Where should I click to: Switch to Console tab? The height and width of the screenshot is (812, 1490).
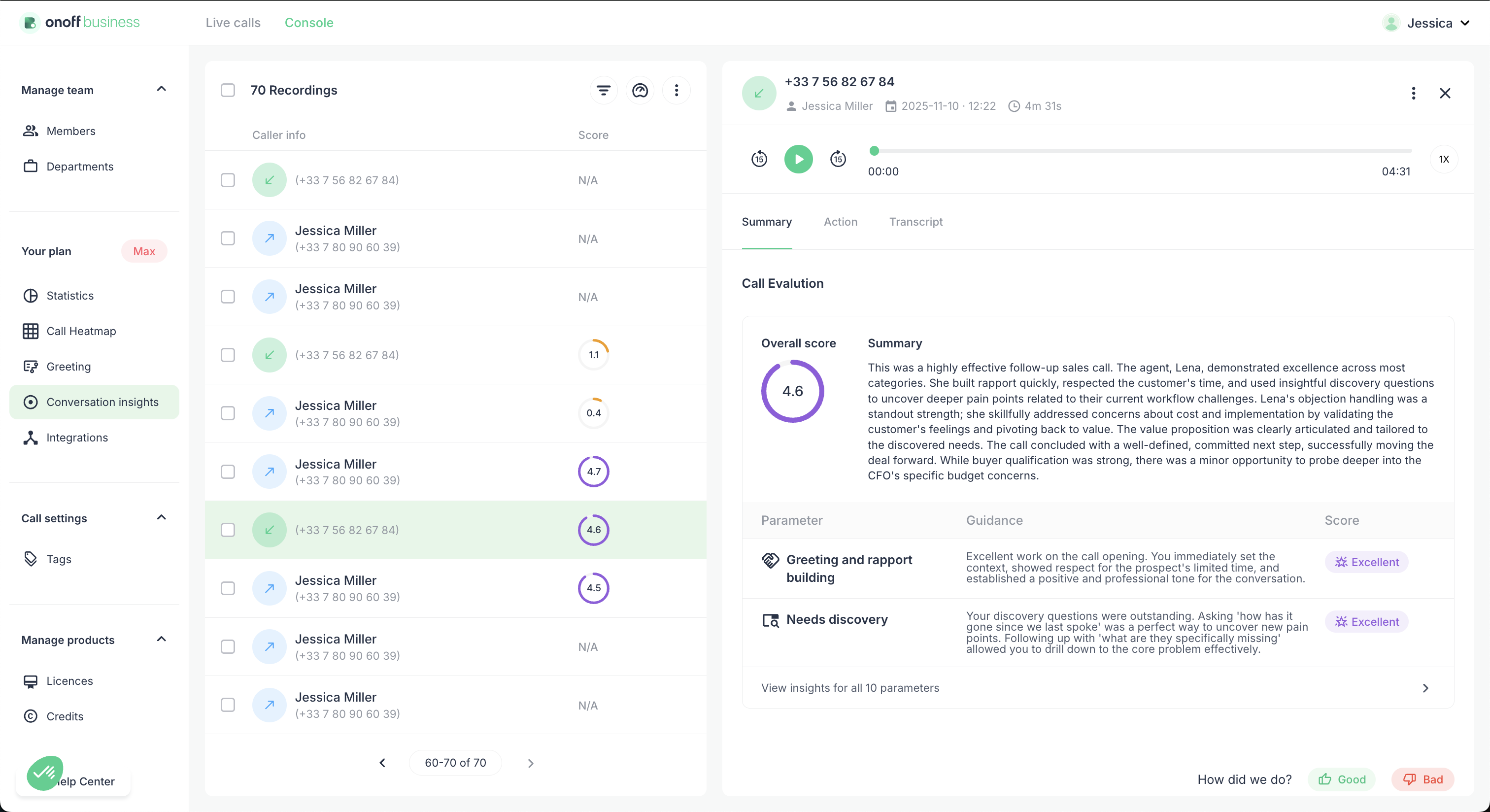coord(309,23)
